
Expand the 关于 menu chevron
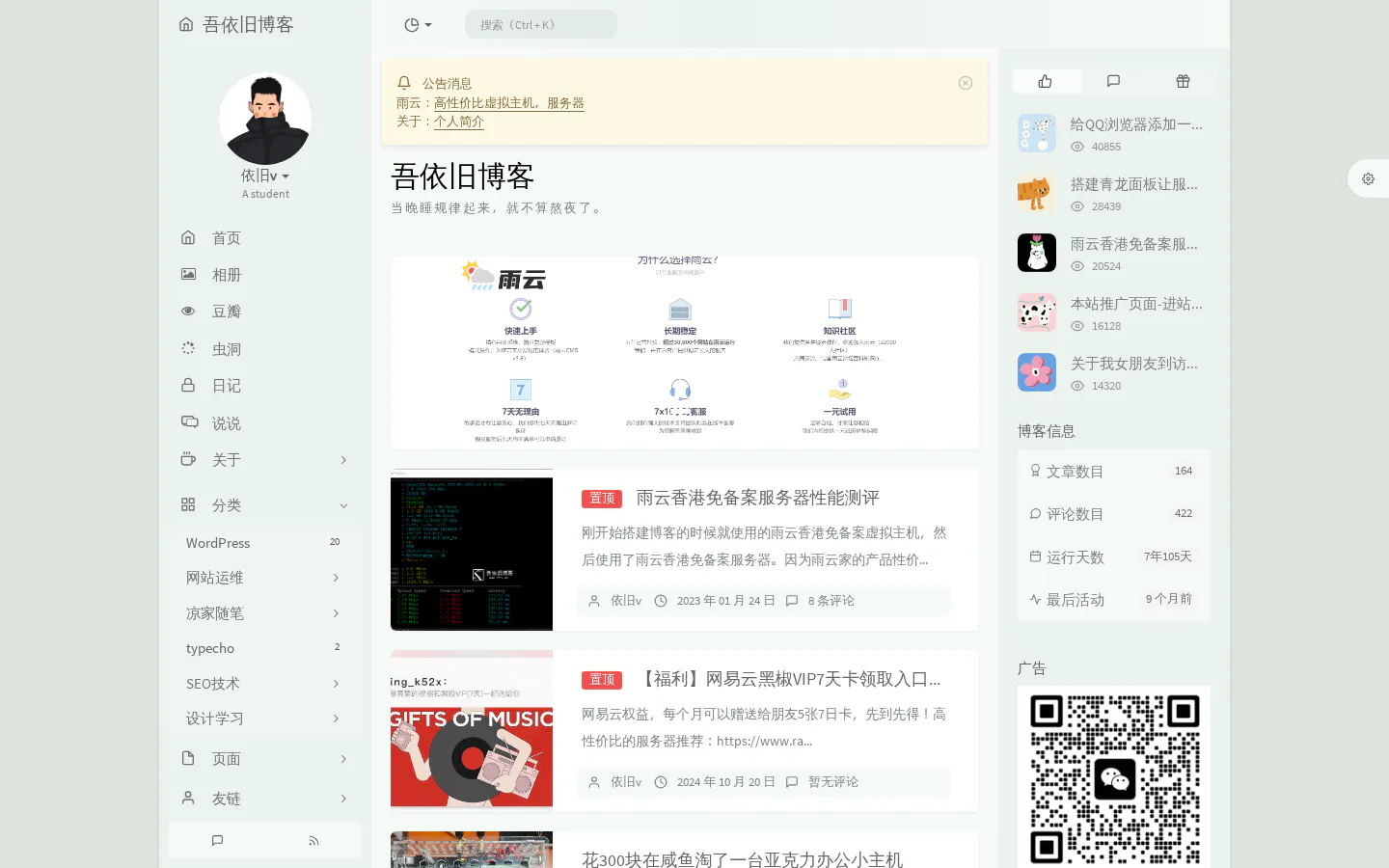coord(343,460)
